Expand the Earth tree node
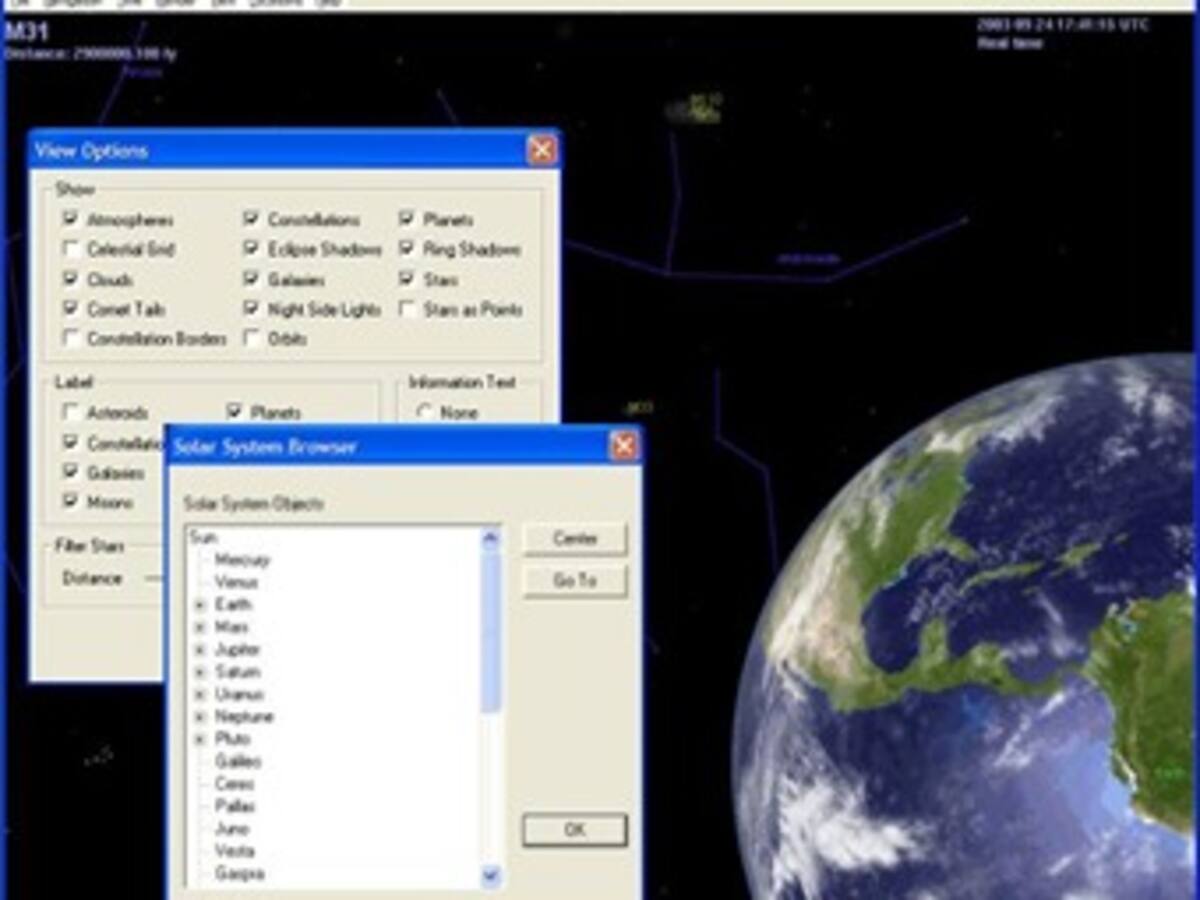1200x900 pixels. (x=200, y=605)
